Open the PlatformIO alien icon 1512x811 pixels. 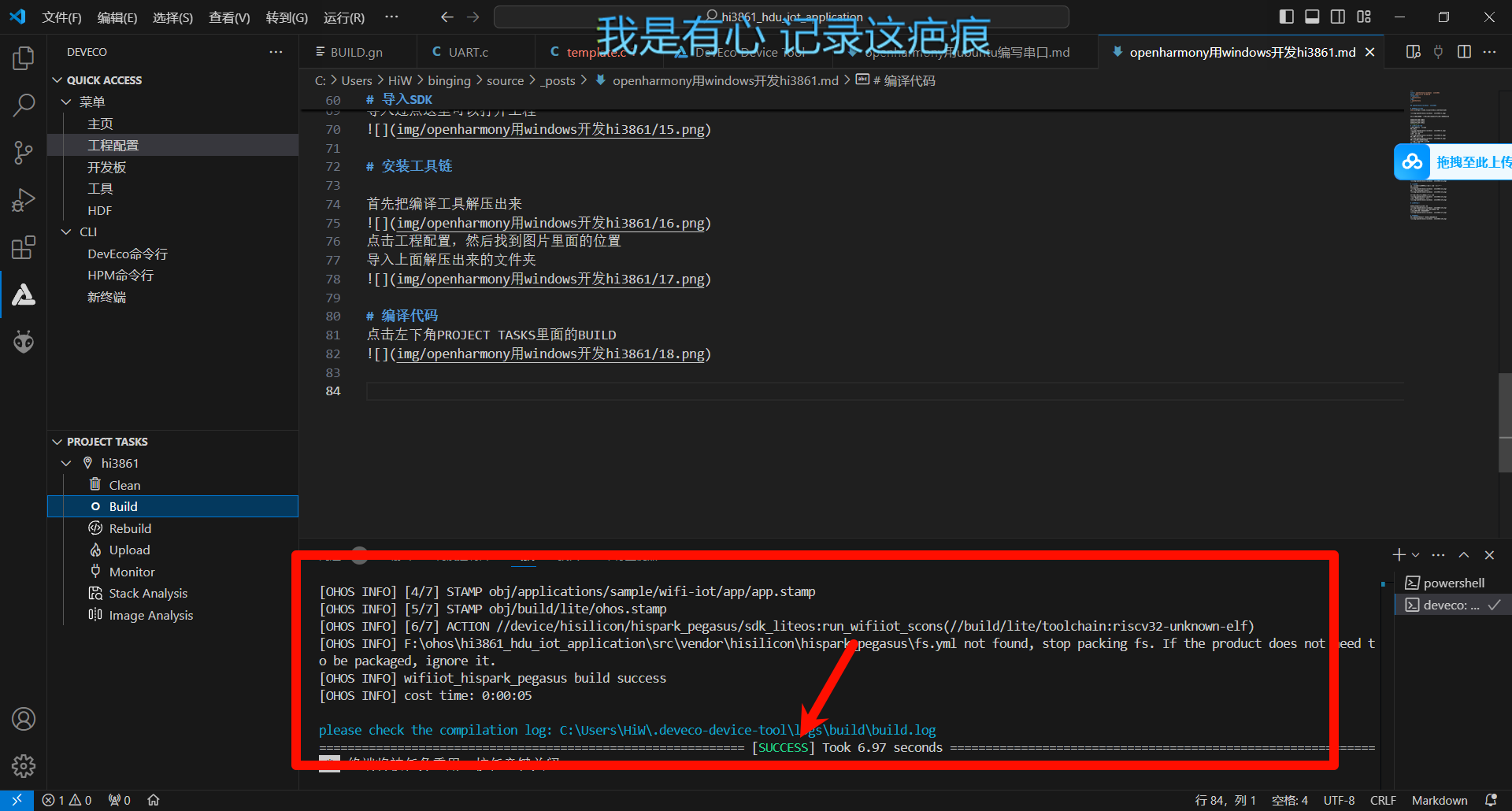click(x=24, y=342)
